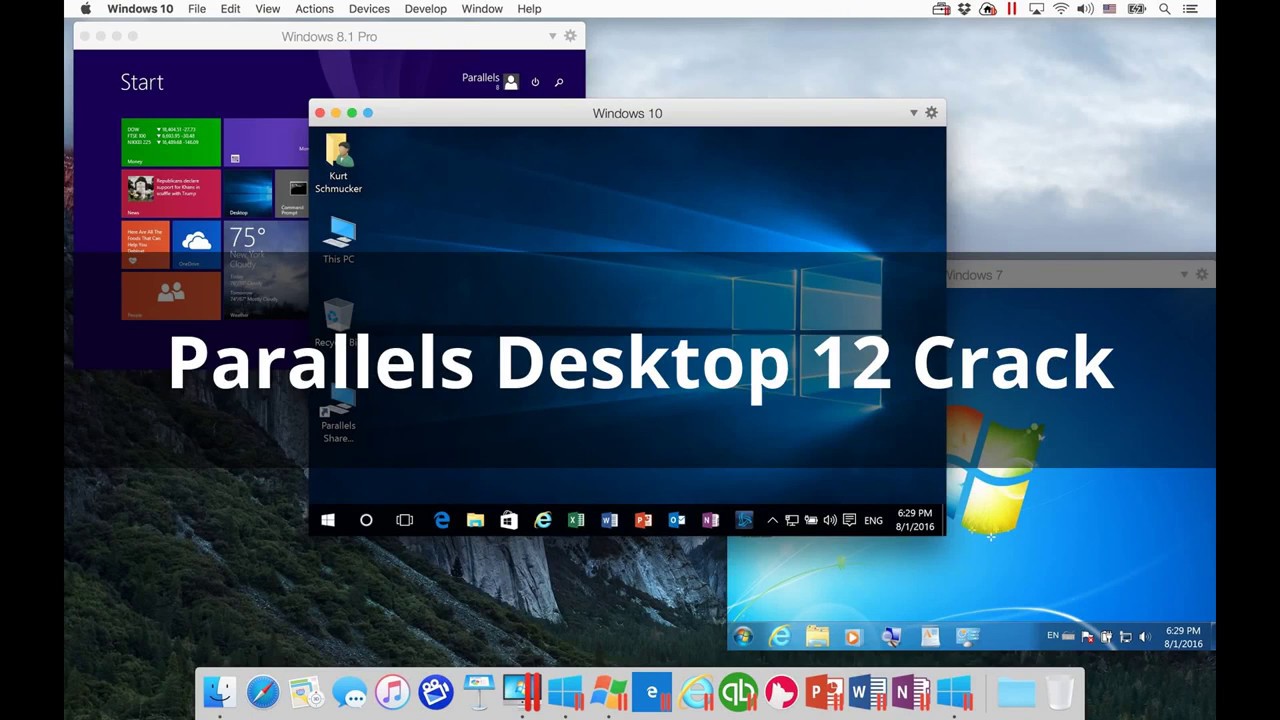1280x720 pixels.
Task: Open the Edit menu
Action: coord(230,9)
